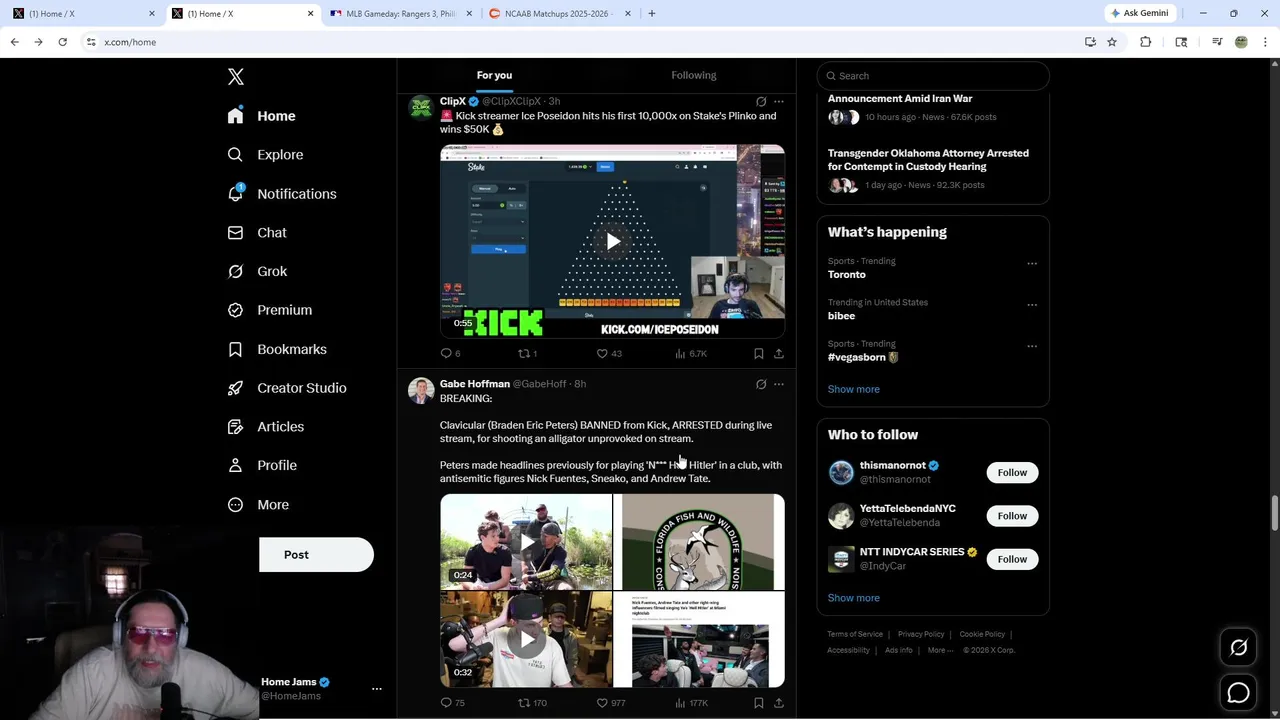Repost the ClipX post
Viewport: 1280px width, 720px height.
pyautogui.click(x=523, y=353)
